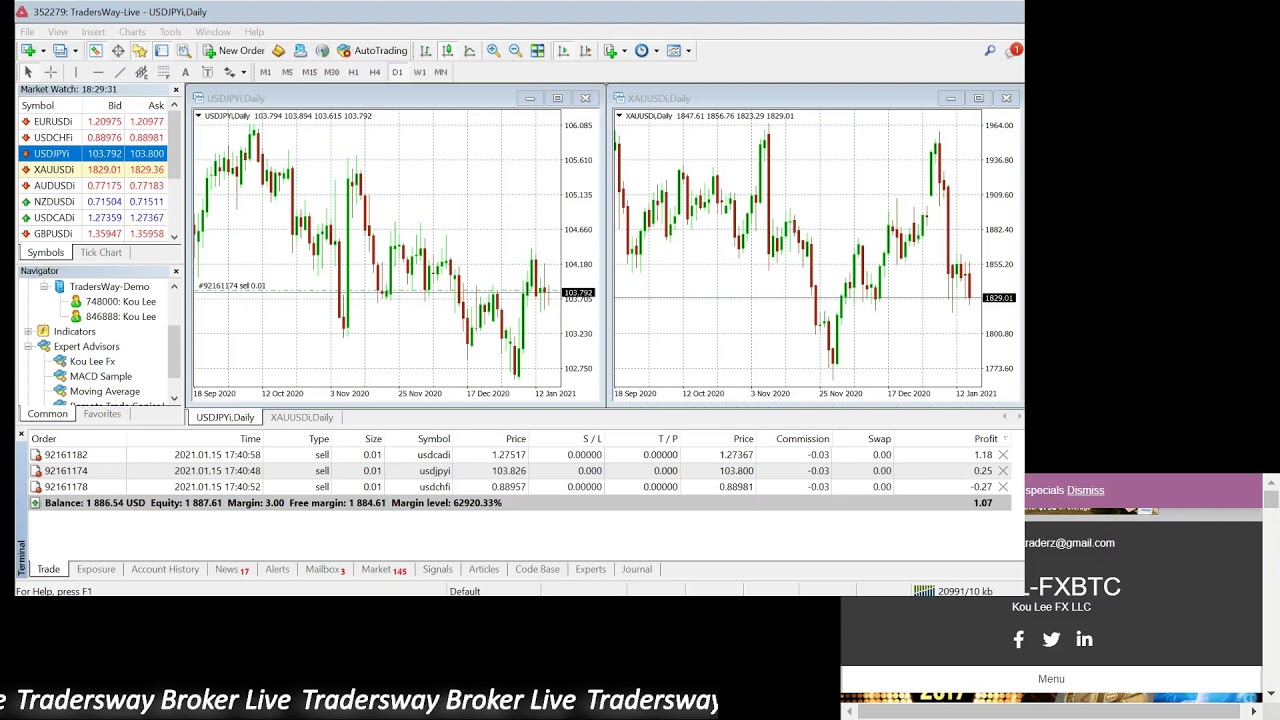Select the text label tool
This screenshot has height=720, width=1280.
(207, 72)
